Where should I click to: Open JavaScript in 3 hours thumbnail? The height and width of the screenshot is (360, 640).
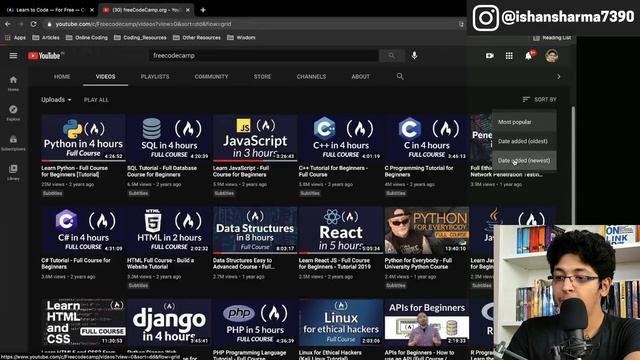tap(255, 138)
